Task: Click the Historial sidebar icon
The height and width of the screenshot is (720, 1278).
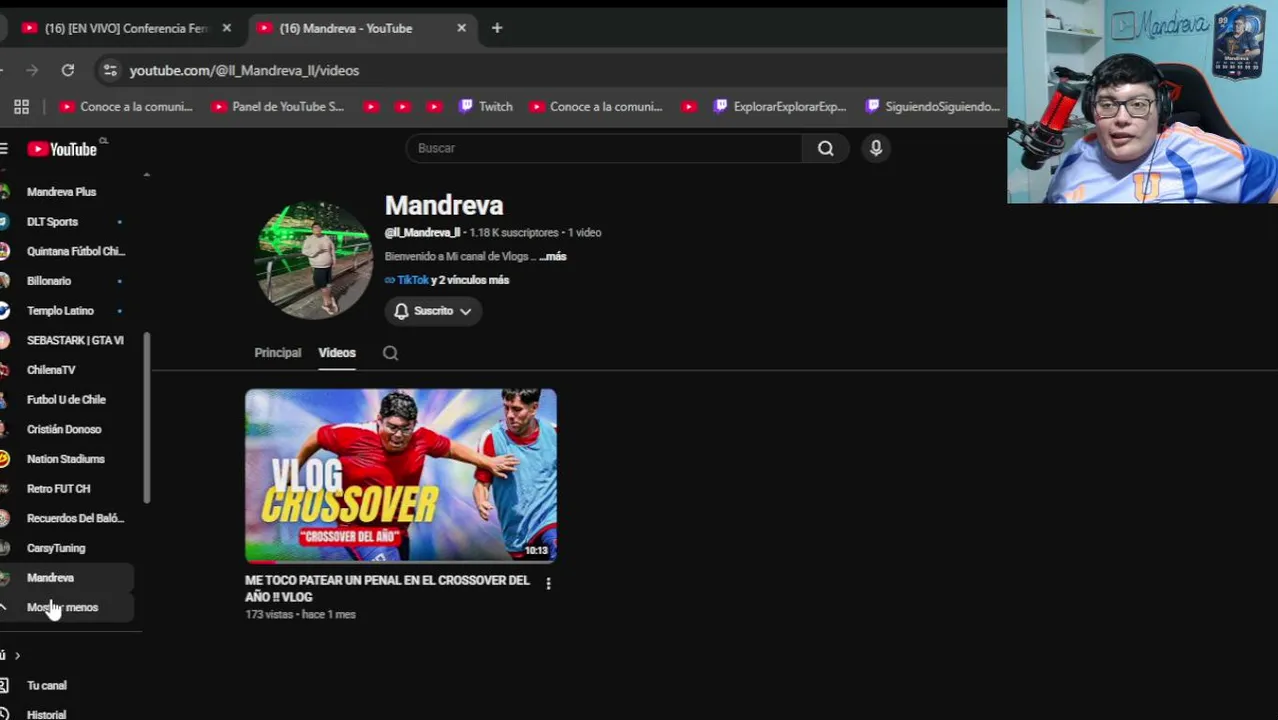Action: [x=5, y=714]
